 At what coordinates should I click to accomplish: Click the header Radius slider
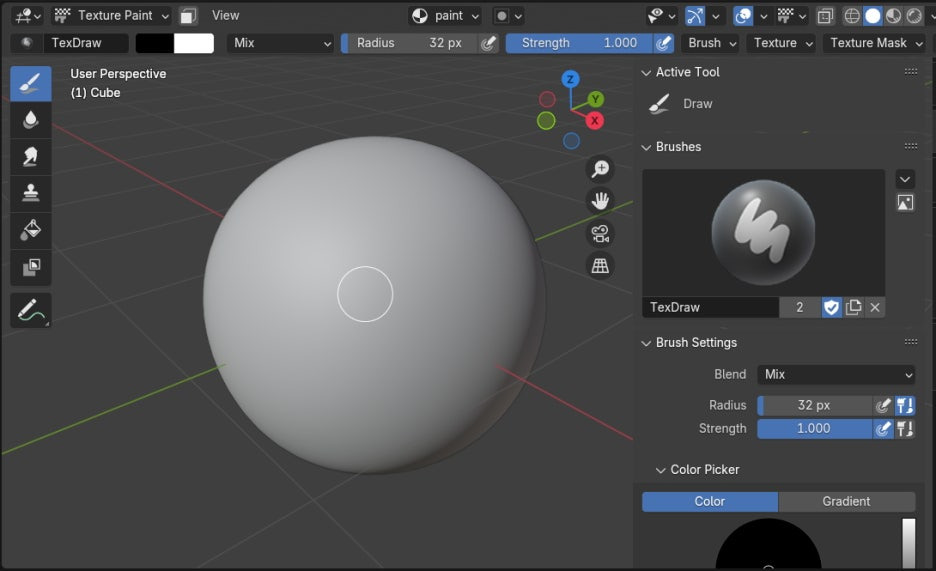pyautogui.click(x=409, y=43)
